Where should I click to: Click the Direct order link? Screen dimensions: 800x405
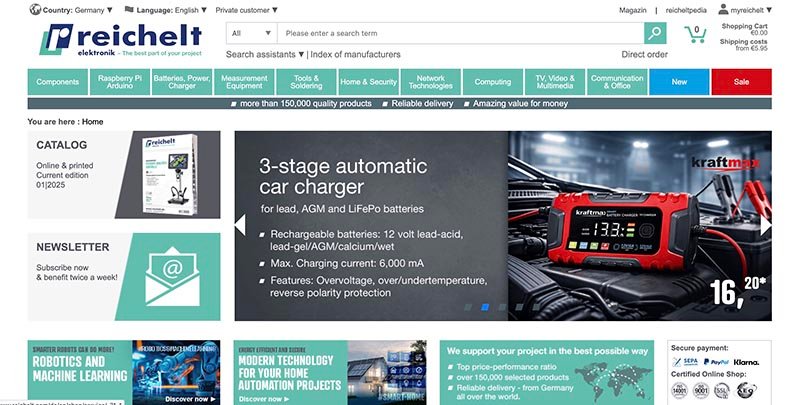pos(644,54)
